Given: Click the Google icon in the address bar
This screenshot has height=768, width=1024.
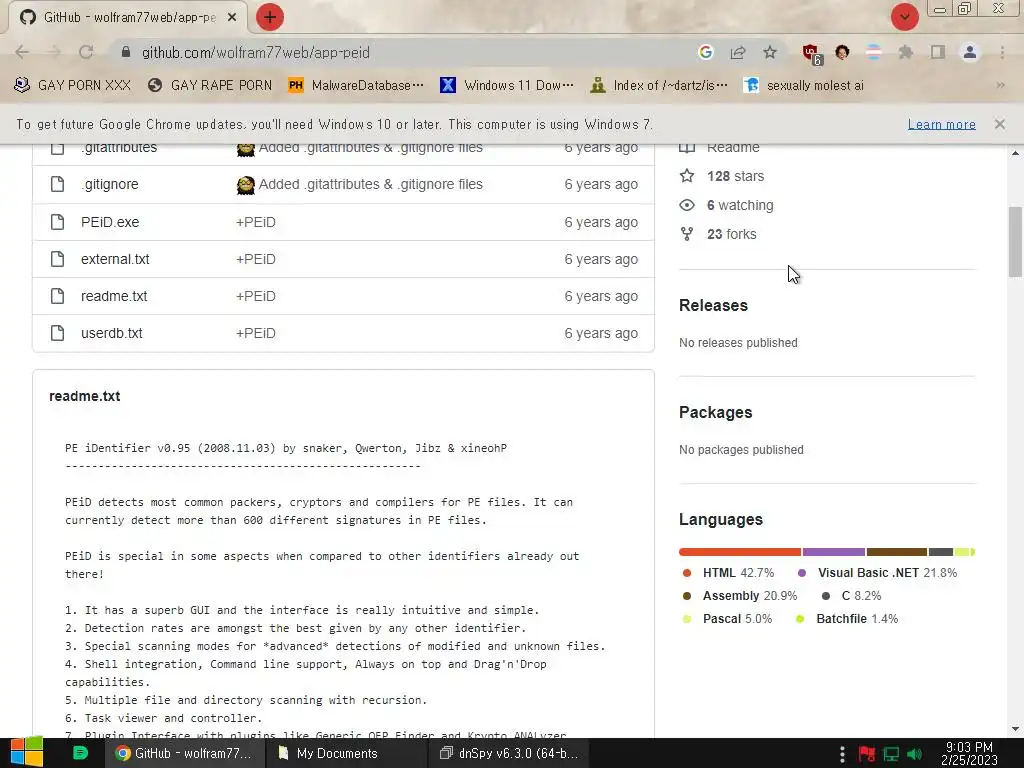Looking at the screenshot, I should tap(705, 52).
